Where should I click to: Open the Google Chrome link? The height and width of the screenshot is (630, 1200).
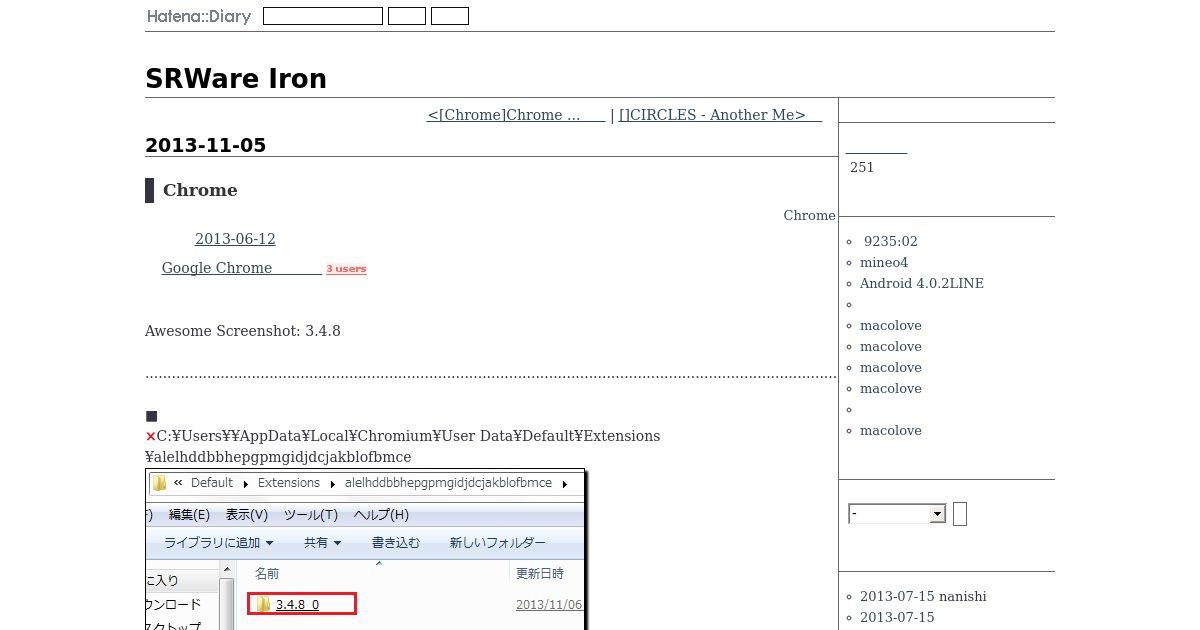241,268
